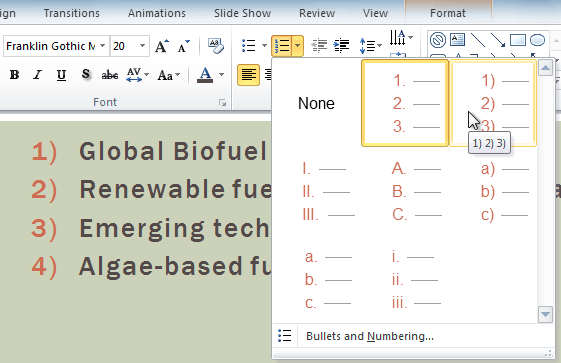The height and width of the screenshot is (363, 561).
Task: Select the Line shape
Action: point(478,40)
